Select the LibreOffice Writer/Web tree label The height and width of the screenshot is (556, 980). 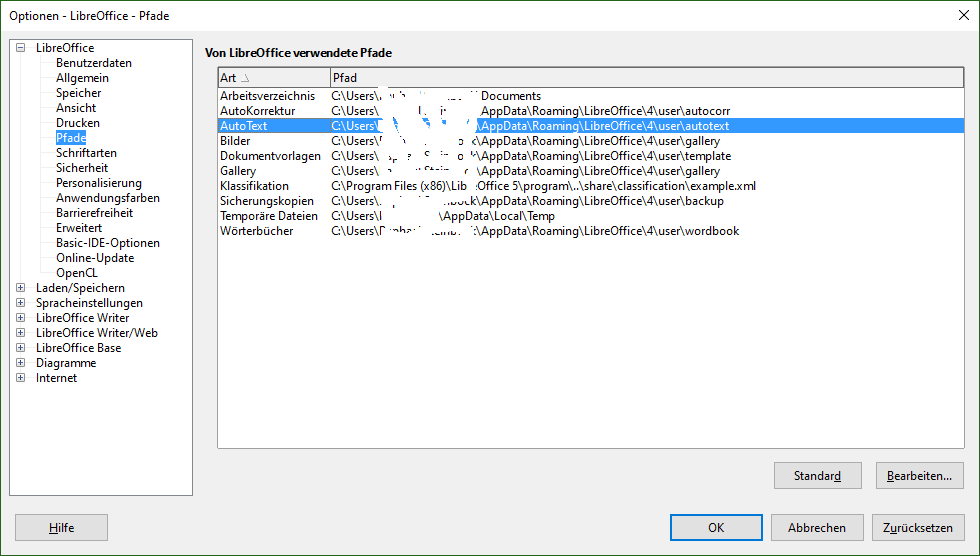[x=97, y=332]
